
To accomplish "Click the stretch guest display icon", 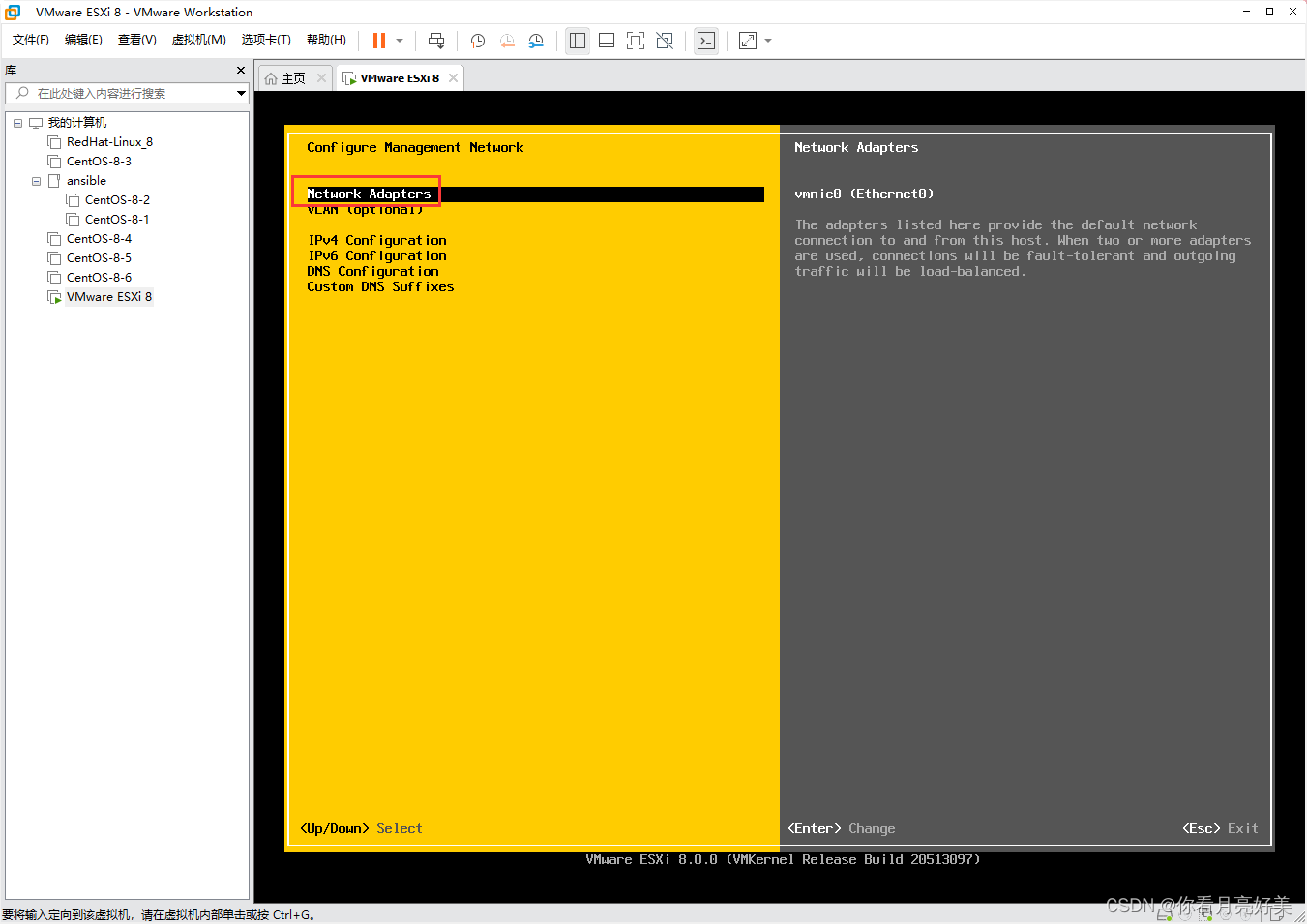I will (x=748, y=41).
